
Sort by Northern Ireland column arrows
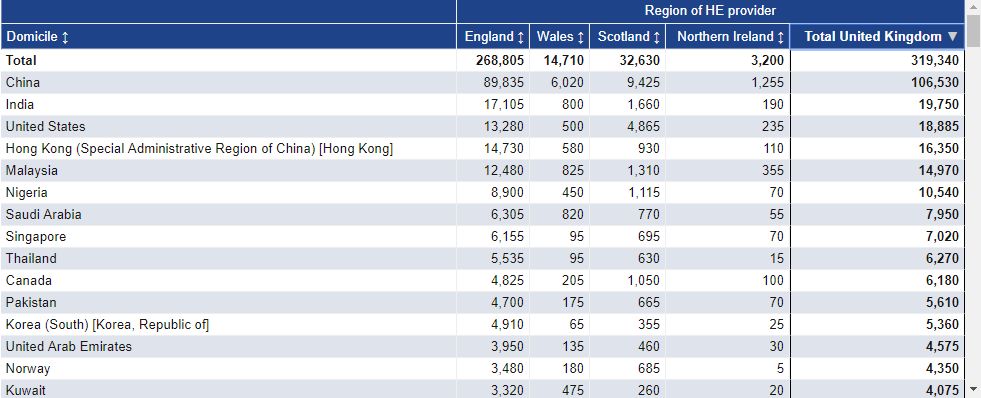(x=780, y=38)
